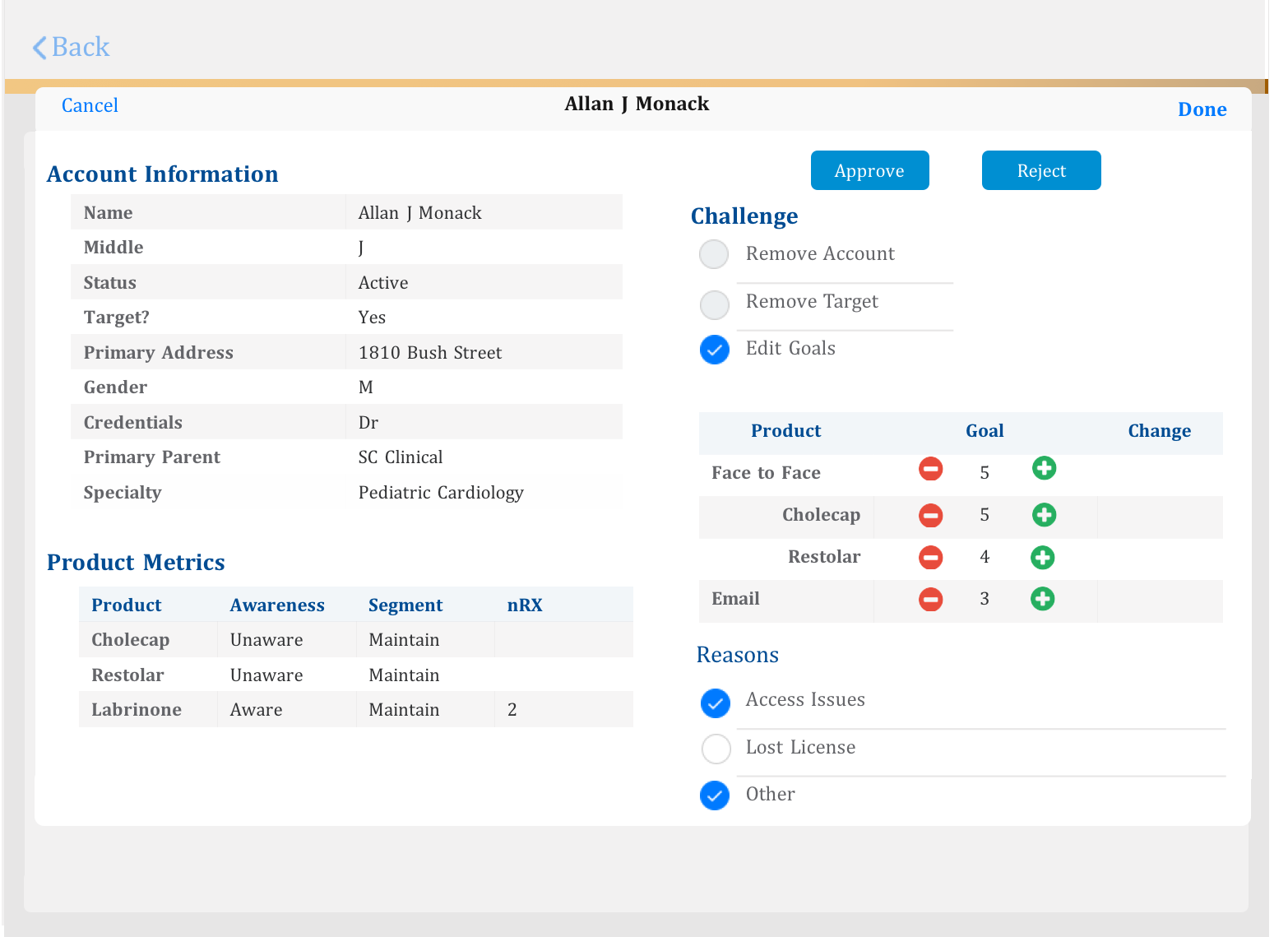Screen dimensions: 1288x937
Task: Decrease the Email goal value
Action: pyautogui.click(x=930, y=599)
